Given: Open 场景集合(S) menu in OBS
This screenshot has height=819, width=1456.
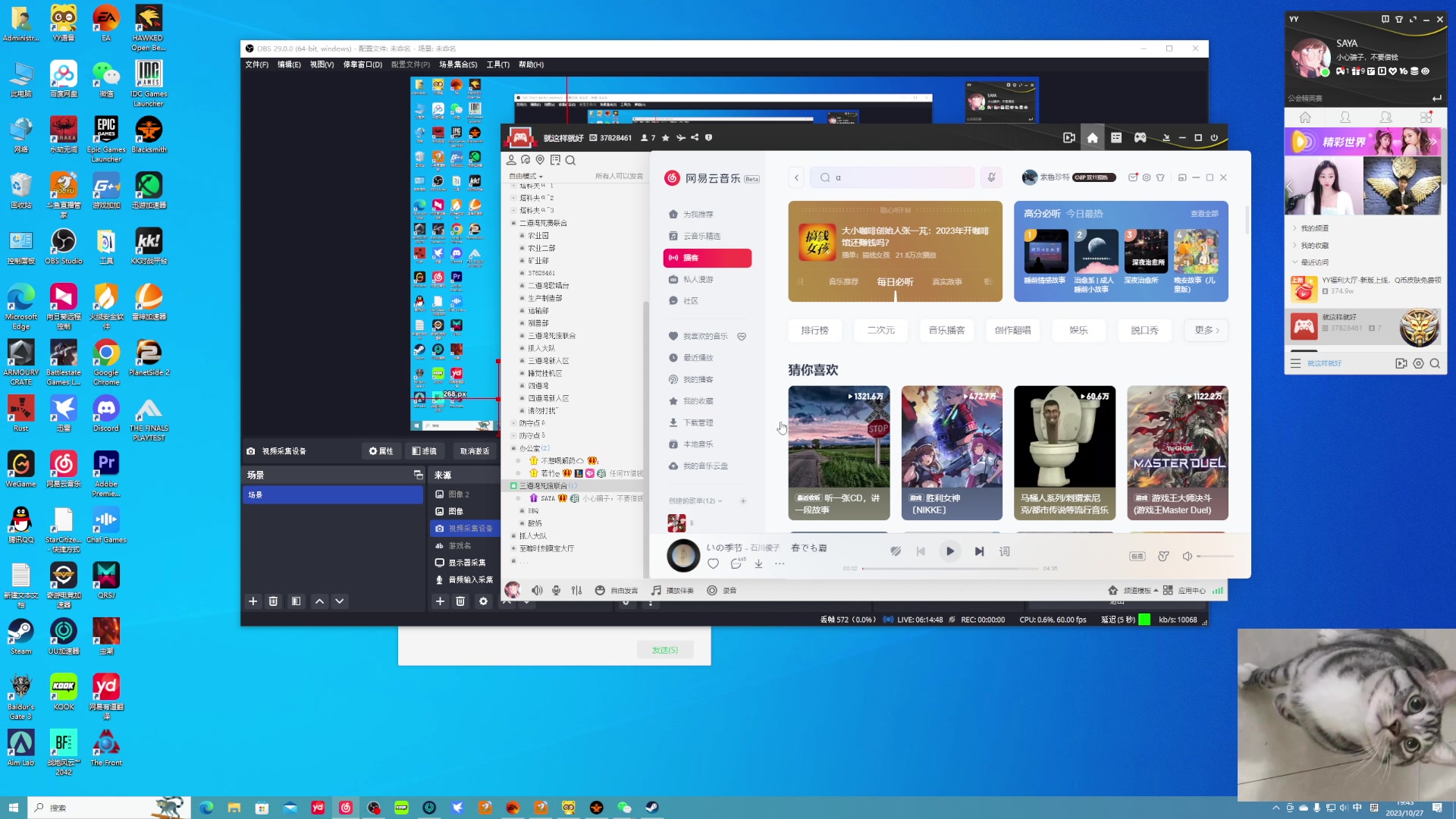Looking at the screenshot, I should (458, 64).
